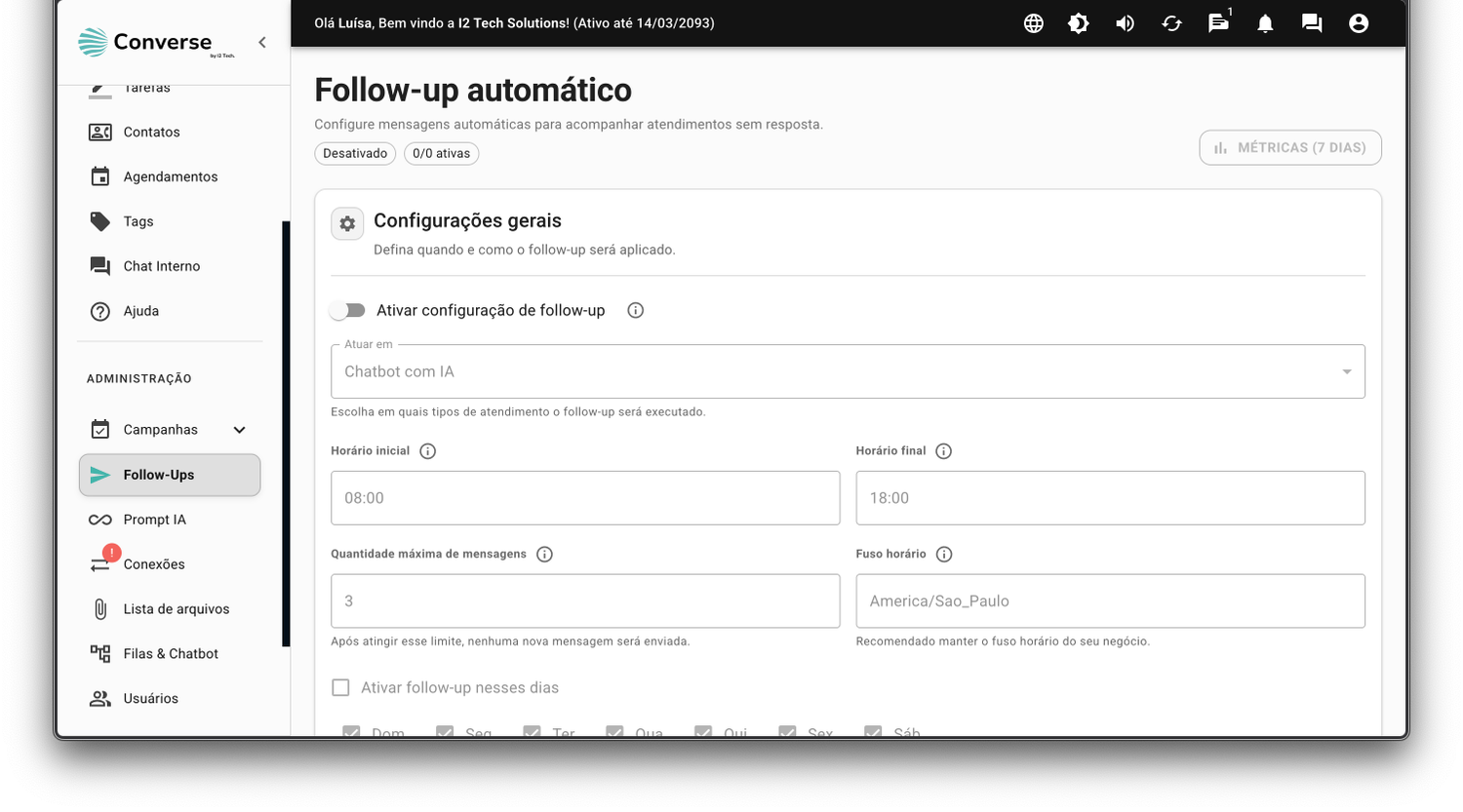This screenshot has height=812, width=1463.
Task: Click the info icon next to Fuso horário
Action: (x=944, y=554)
